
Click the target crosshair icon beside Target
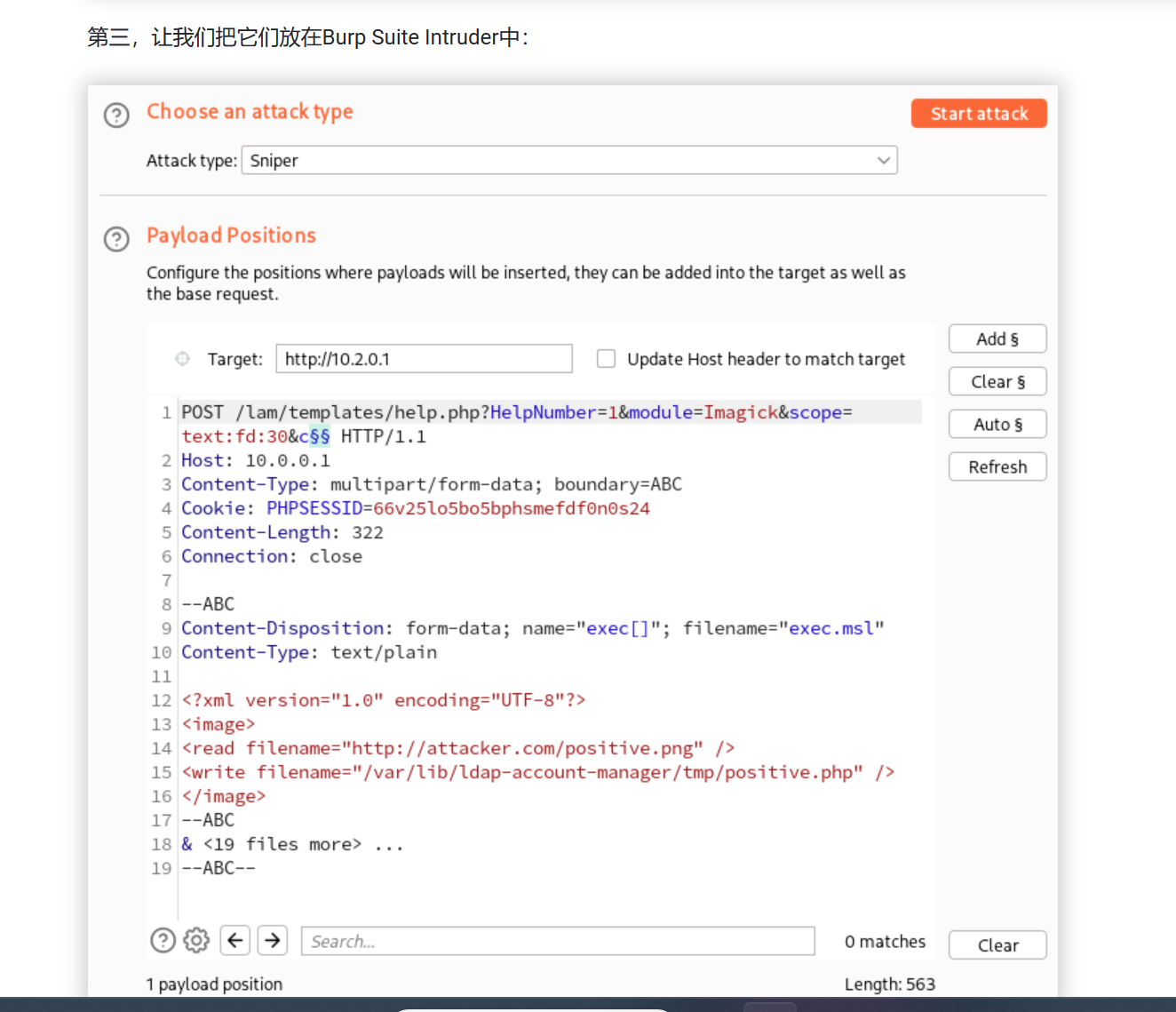point(182,359)
